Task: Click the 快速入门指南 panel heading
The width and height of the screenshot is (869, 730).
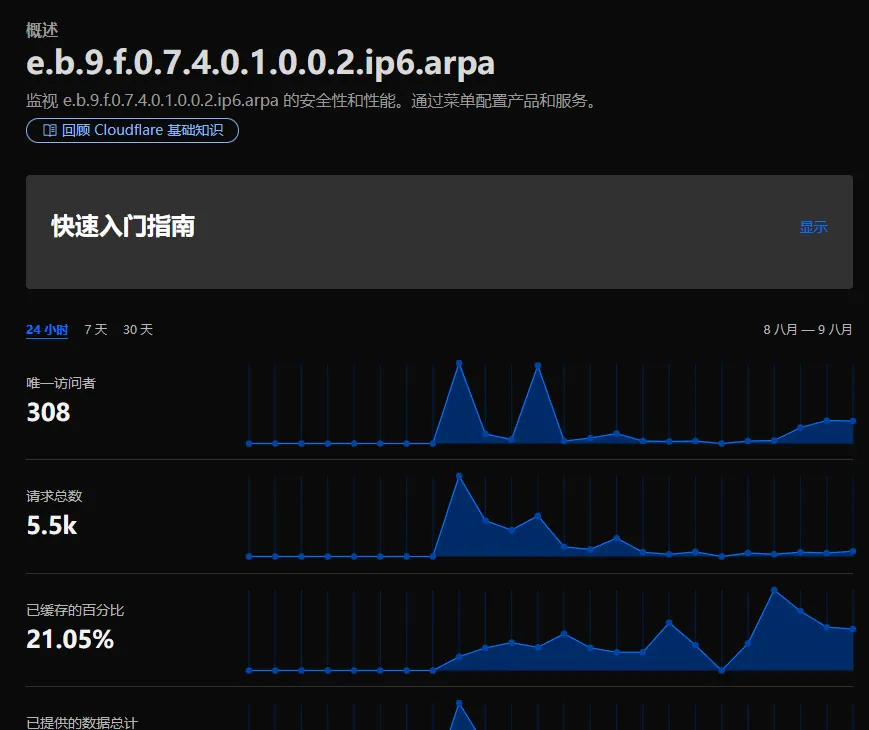Action: tap(123, 227)
